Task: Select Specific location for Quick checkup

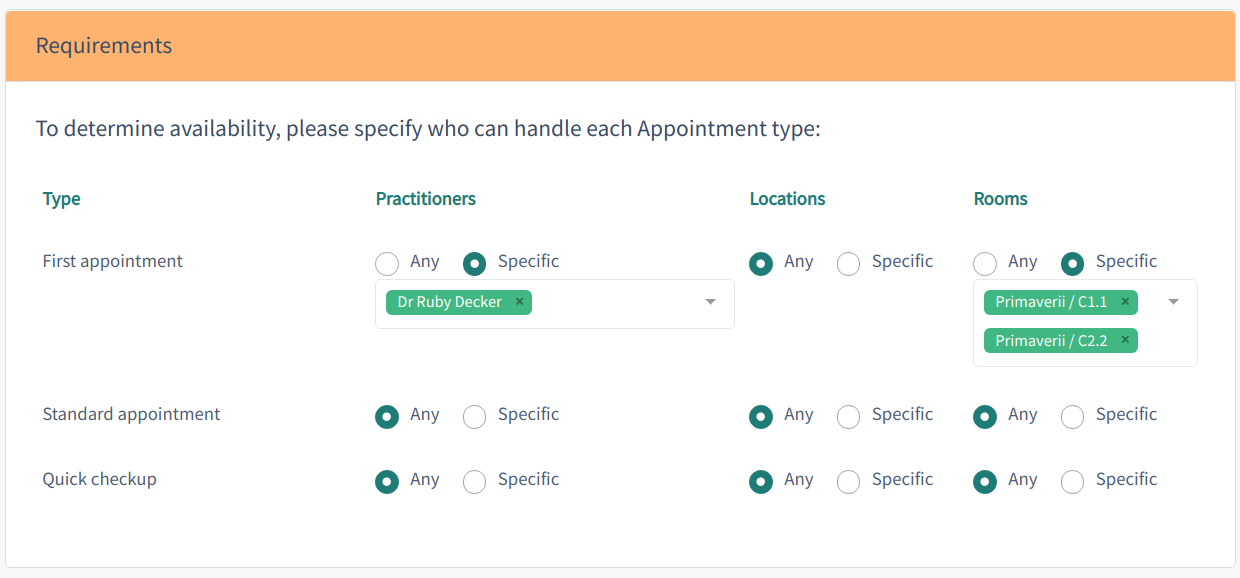Action: point(849,482)
